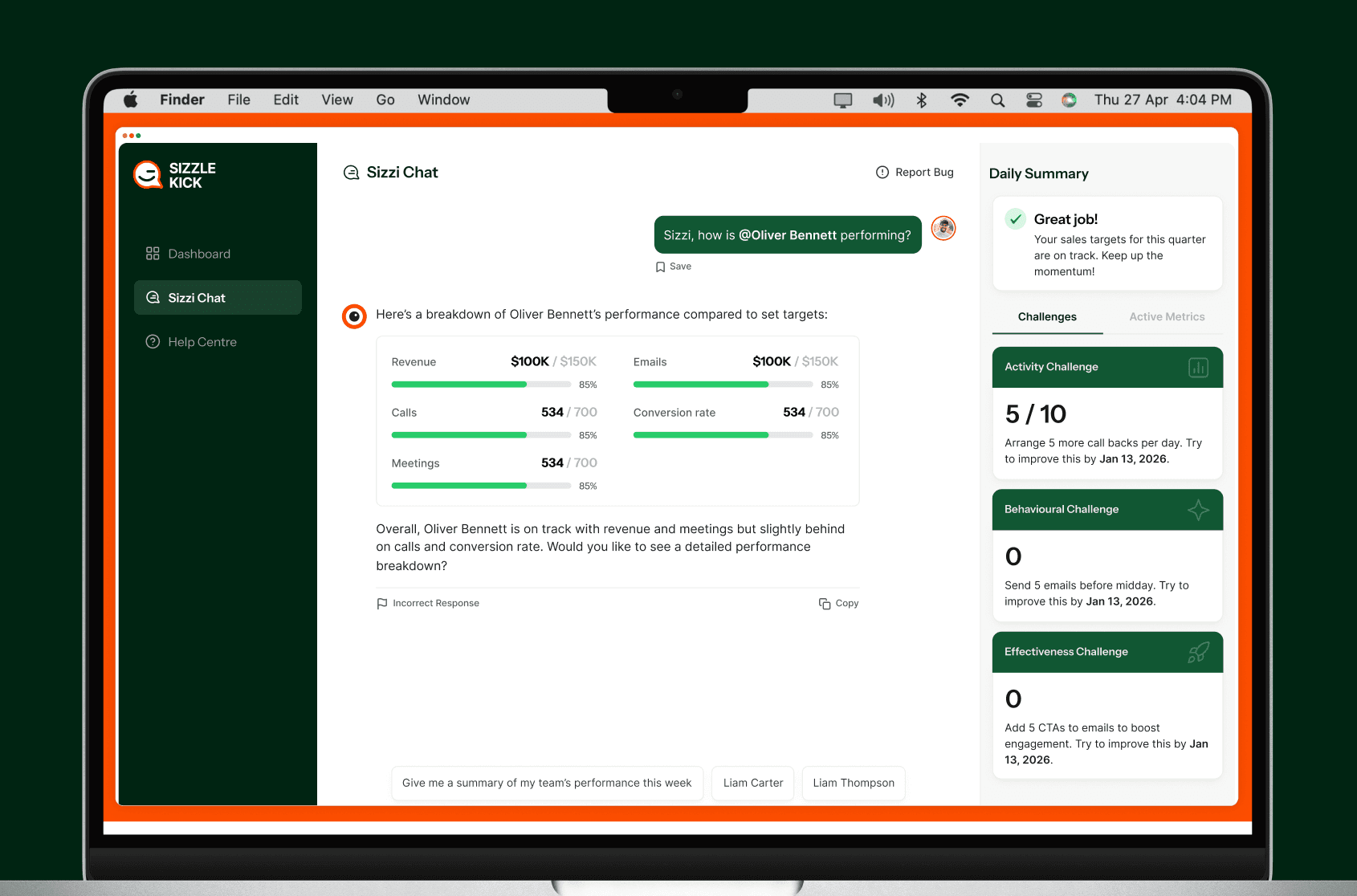Screen dimensions: 1357x896
Task: Open the Apple menu
Action: pos(131,100)
